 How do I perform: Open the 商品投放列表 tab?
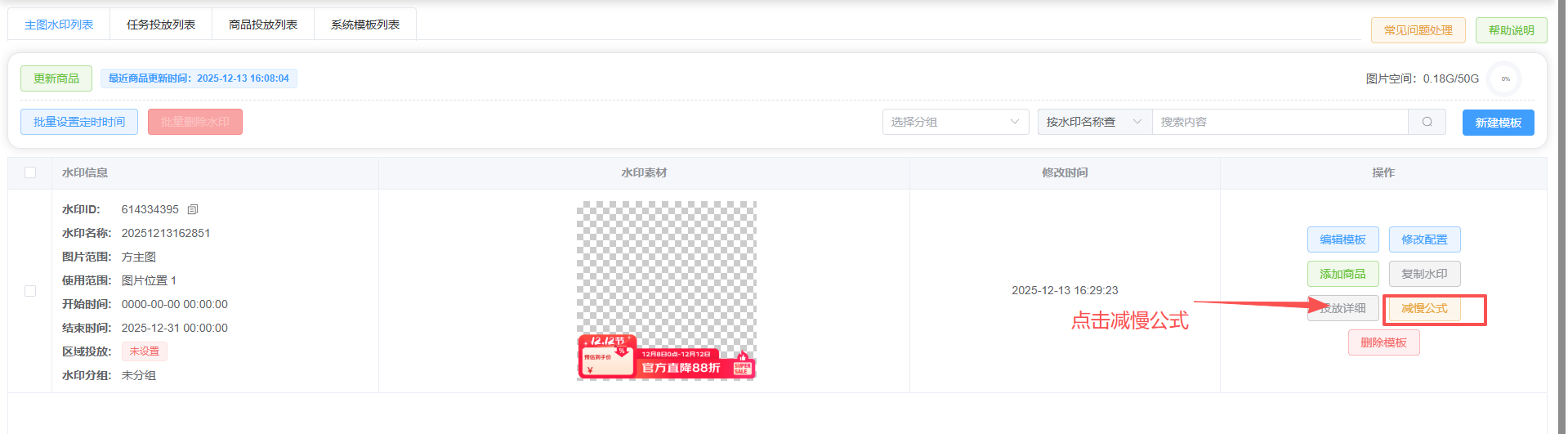point(263,25)
